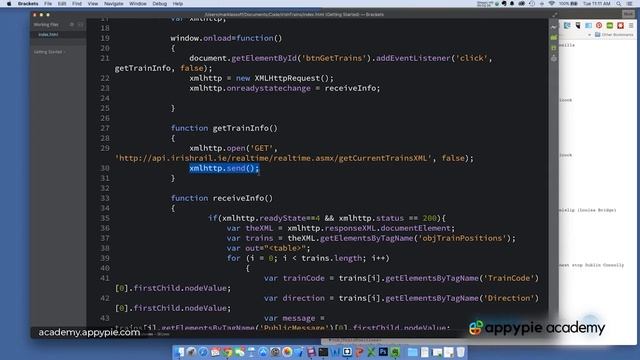The width and height of the screenshot is (640, 360).
Task: Click highlighted xmlhttp.send(); code line
Action: (x=224, y=168)
